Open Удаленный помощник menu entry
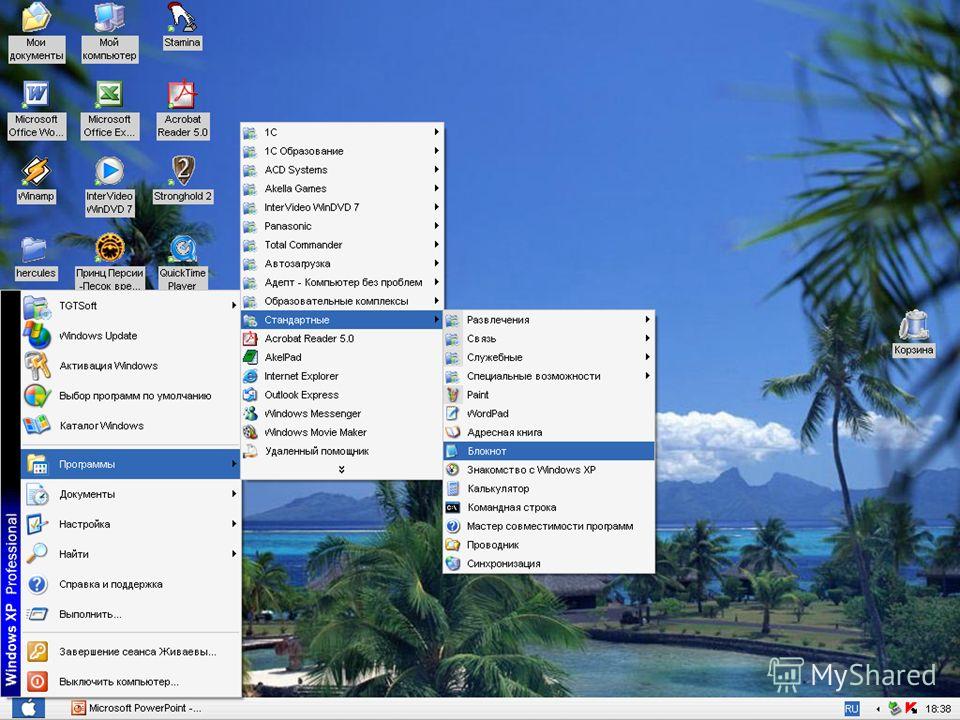 [342, 451]
